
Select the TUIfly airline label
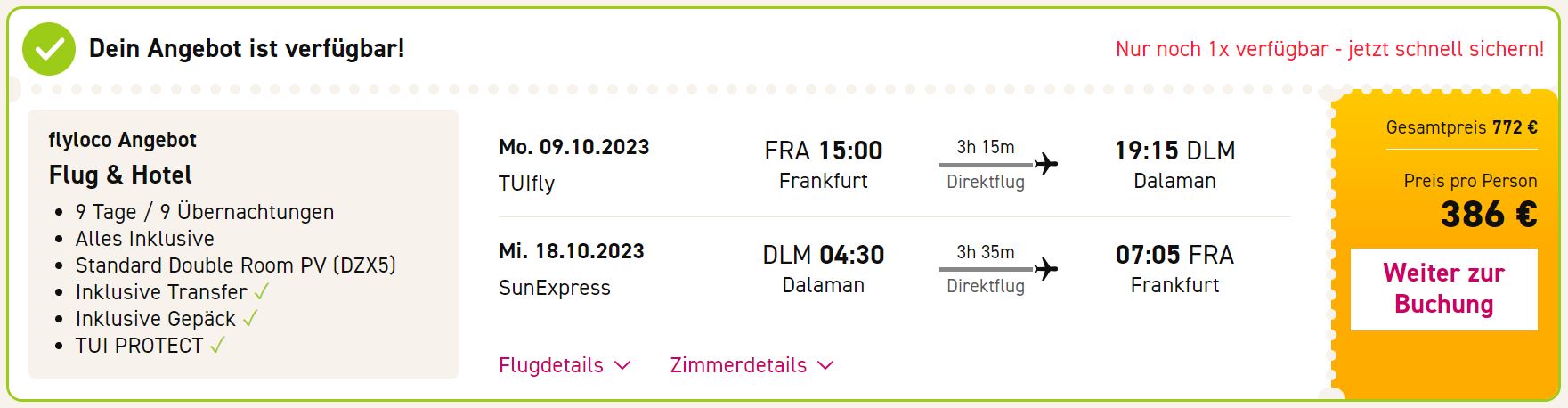click(x=526, y=184)
